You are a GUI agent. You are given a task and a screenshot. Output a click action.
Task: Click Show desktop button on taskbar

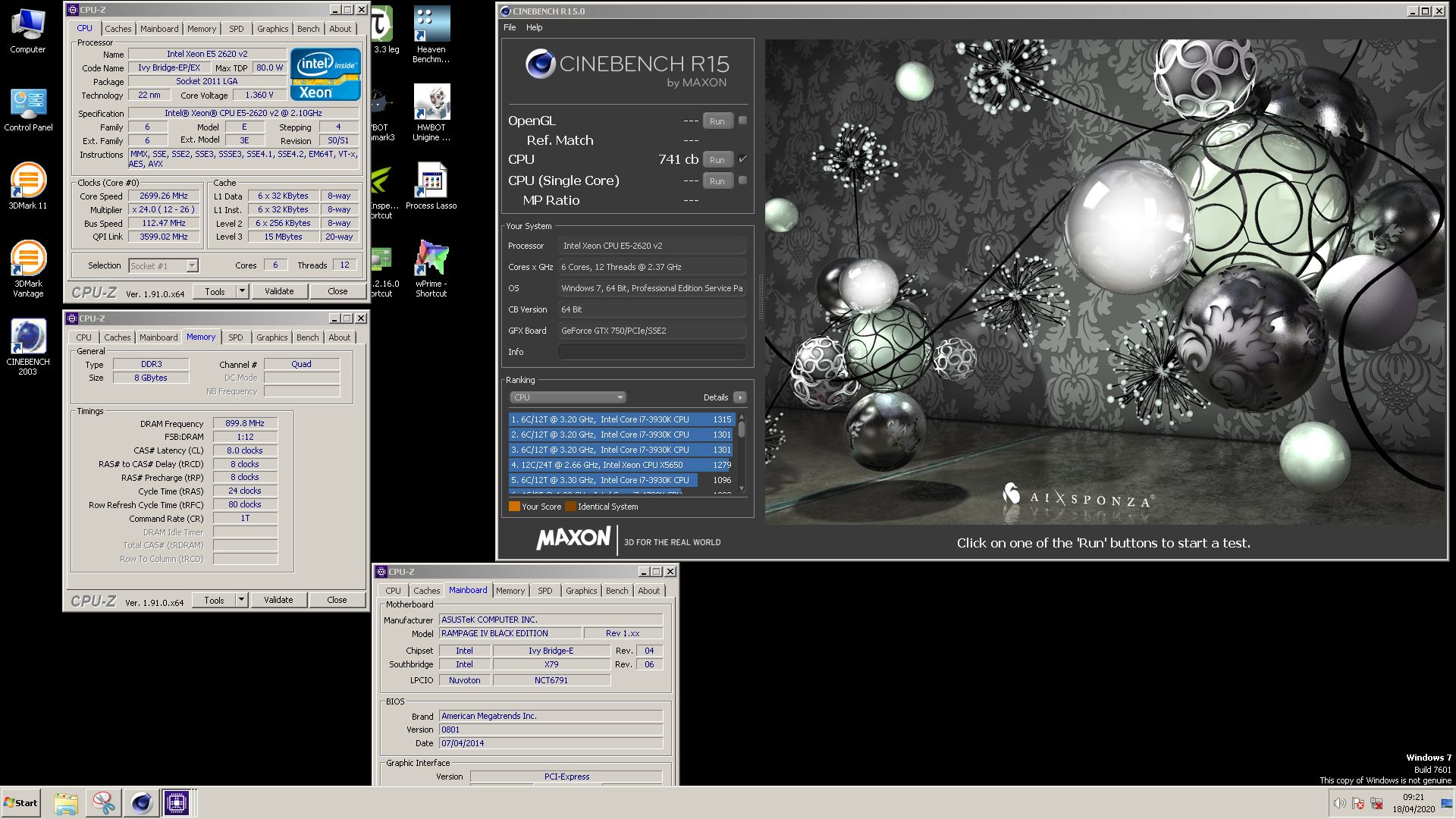pos(1448,803)
